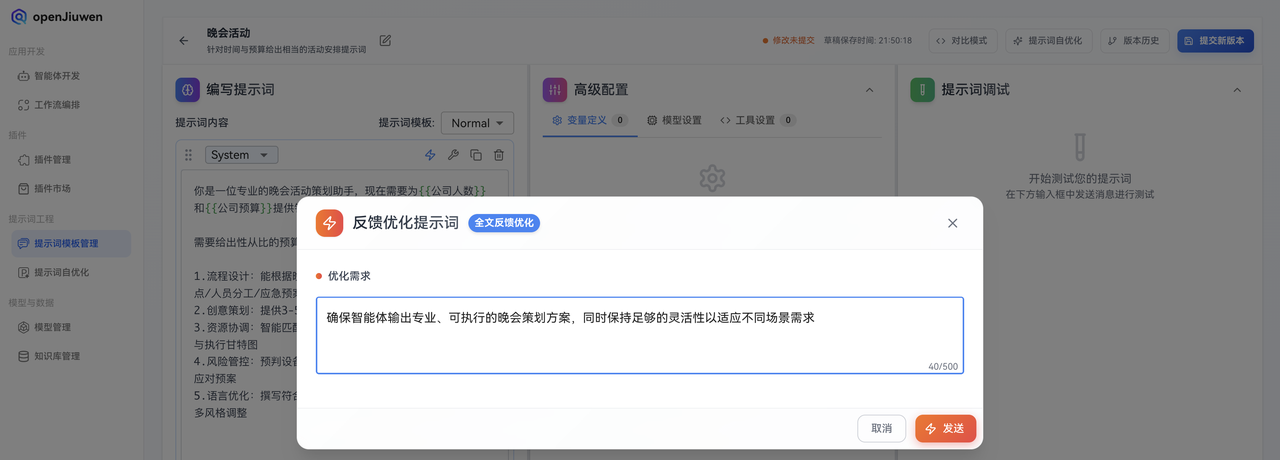Click the 取消 button
This screenshot has width=1280, height=460.
point(881,428)
